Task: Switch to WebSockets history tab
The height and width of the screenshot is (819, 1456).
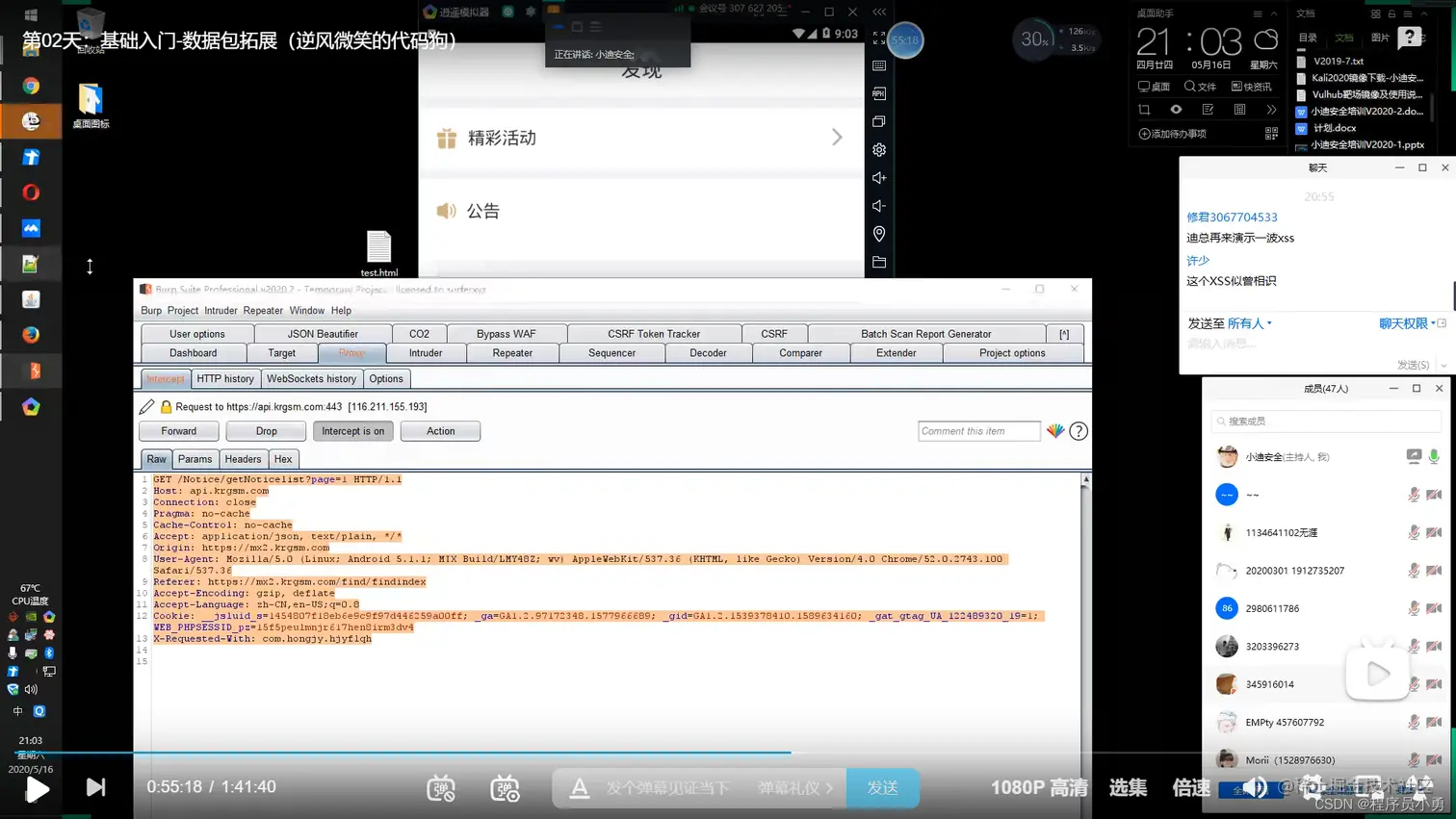Action: click(311, 379)
